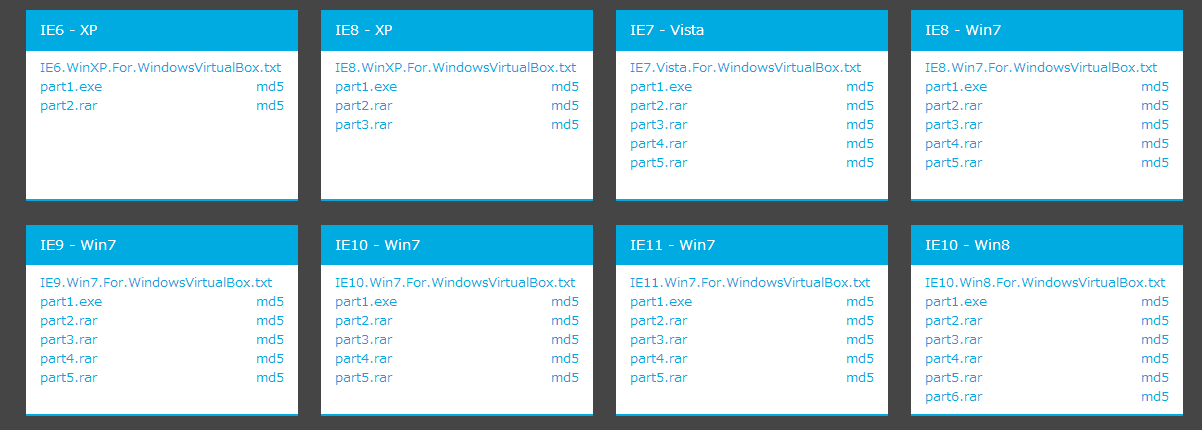Open IE7.Vista.For.WindowsVirtualBox.txt link

745,68
